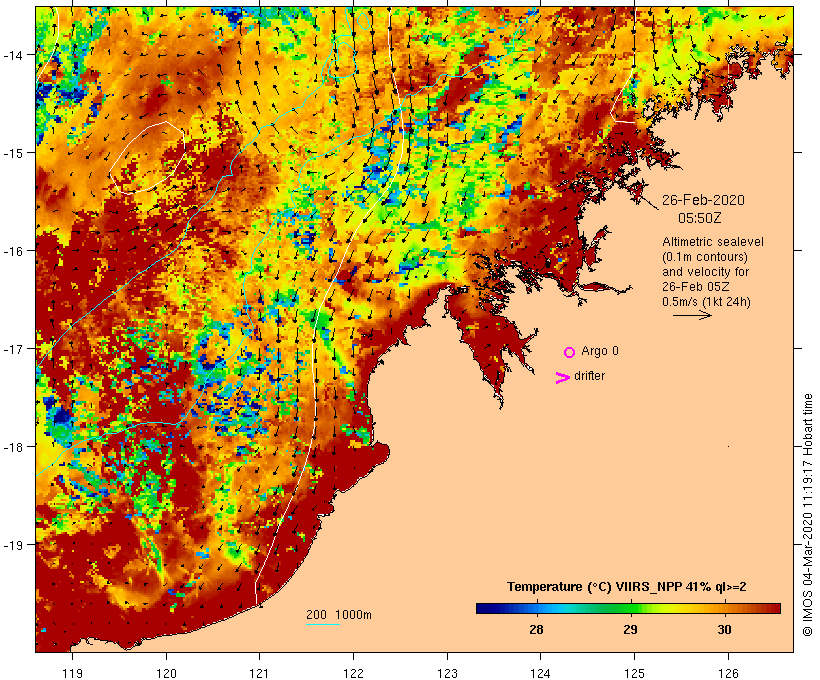Click '0.5m/s (1kt 24h)' scale text
Viewport: 820px width, 680px height.
pos(706,302)
